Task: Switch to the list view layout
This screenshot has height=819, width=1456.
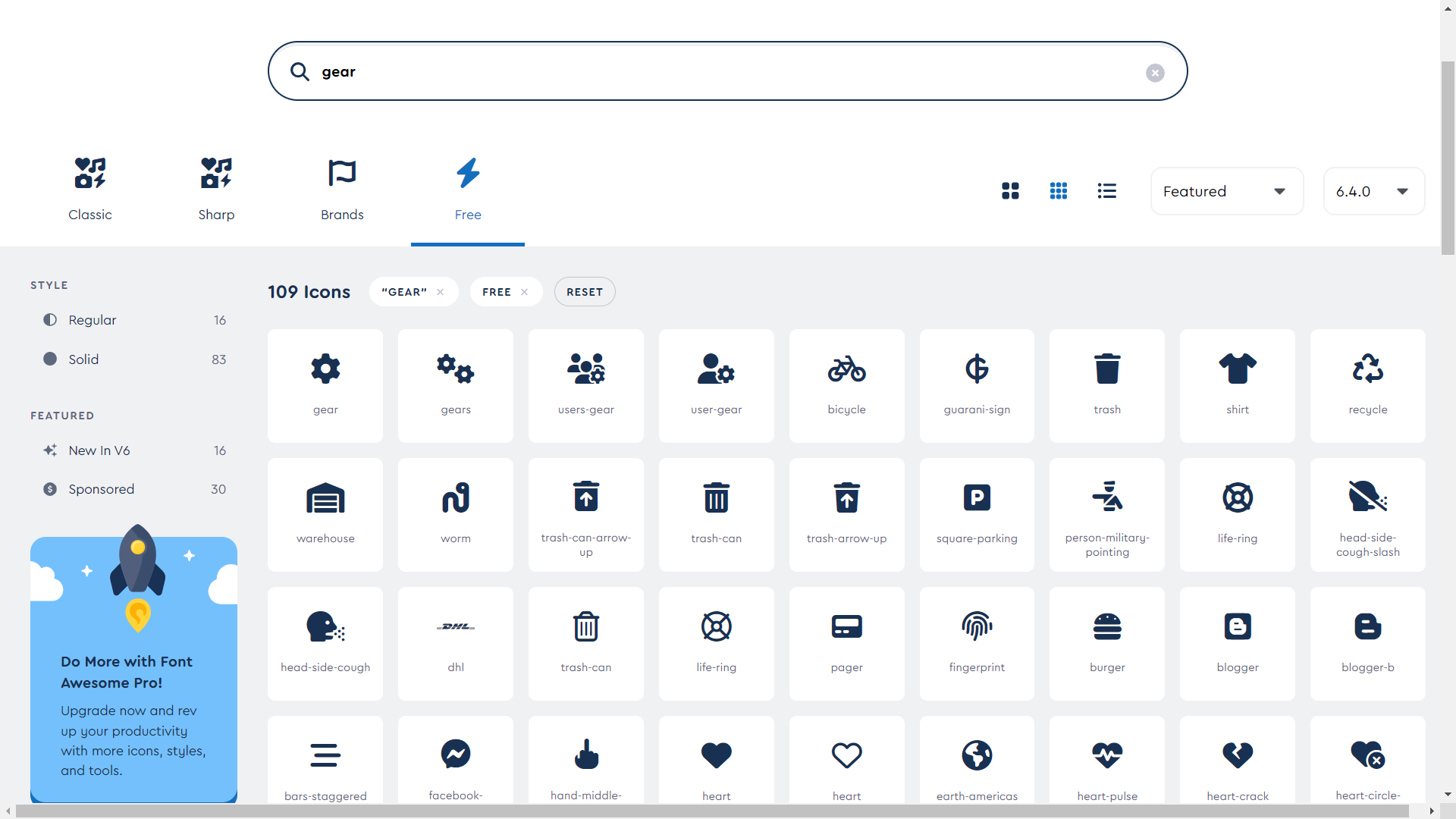Action: point(1106,191)
